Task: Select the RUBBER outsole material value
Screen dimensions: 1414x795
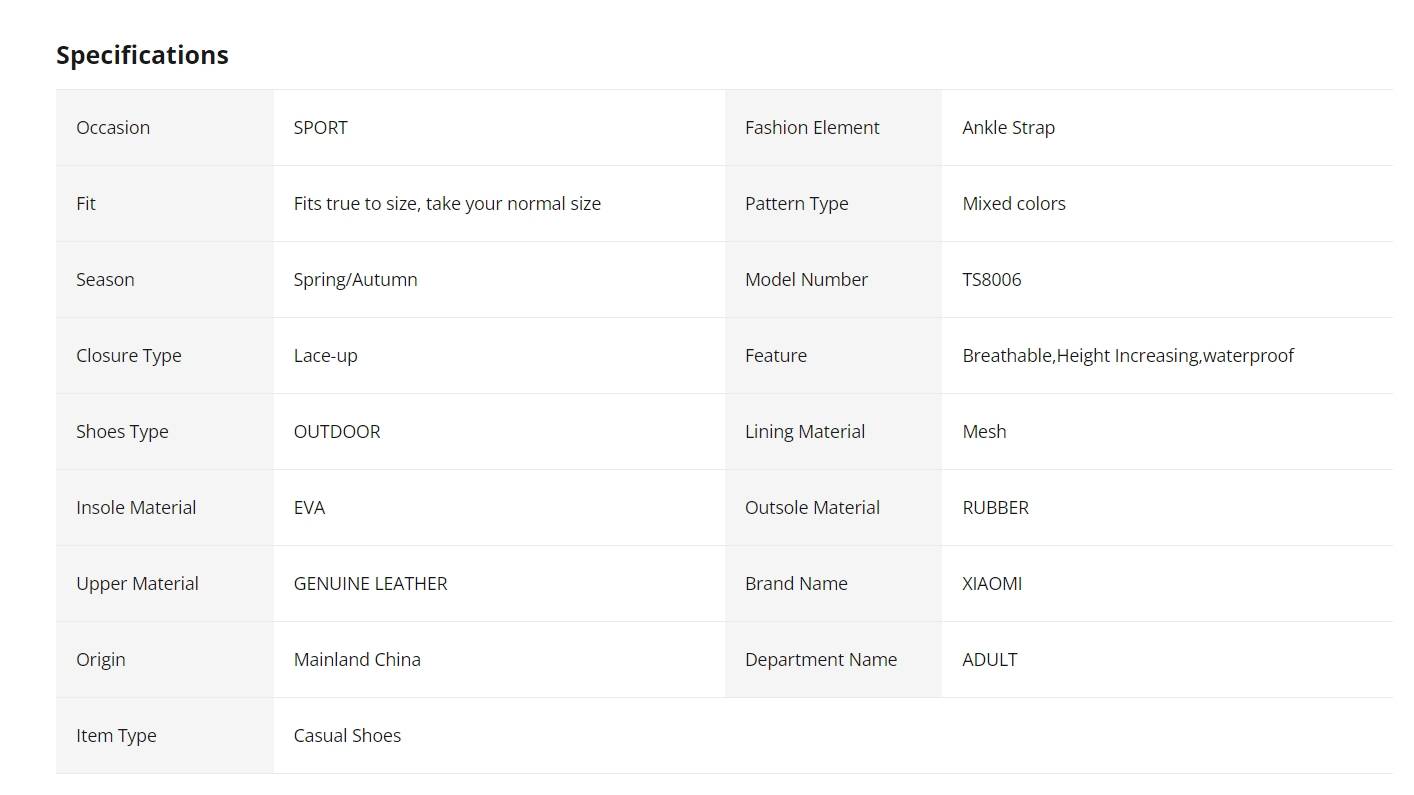Action: pyautogui.click(x=996, y=508)
